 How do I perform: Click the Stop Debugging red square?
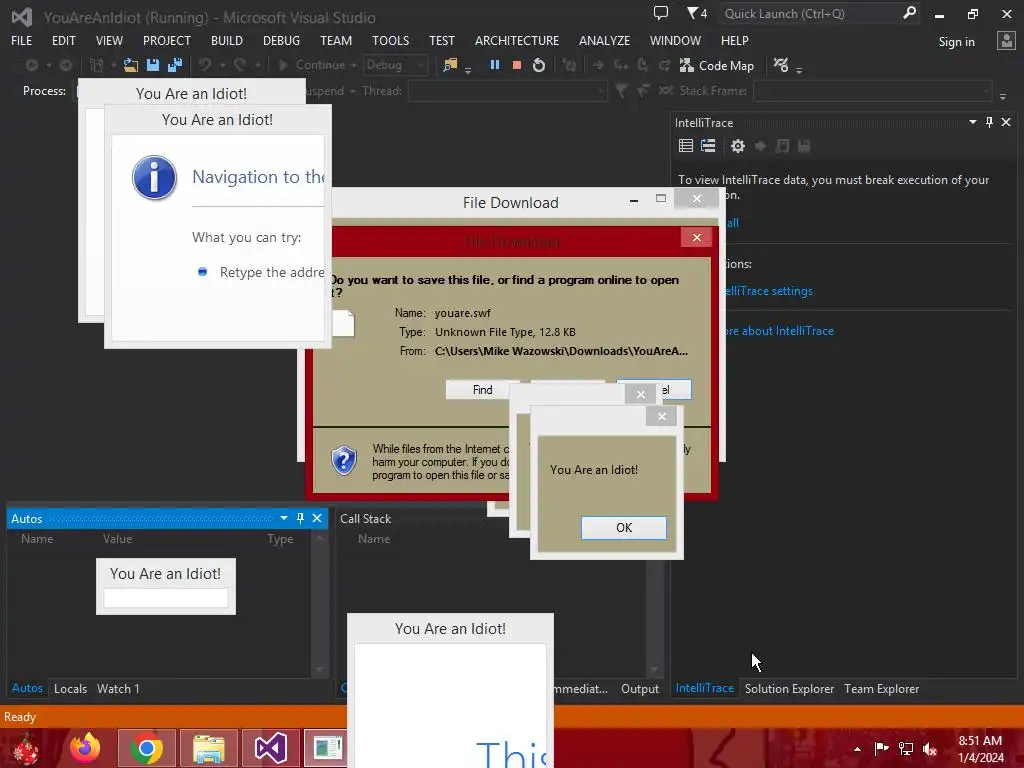coord(517,65)
